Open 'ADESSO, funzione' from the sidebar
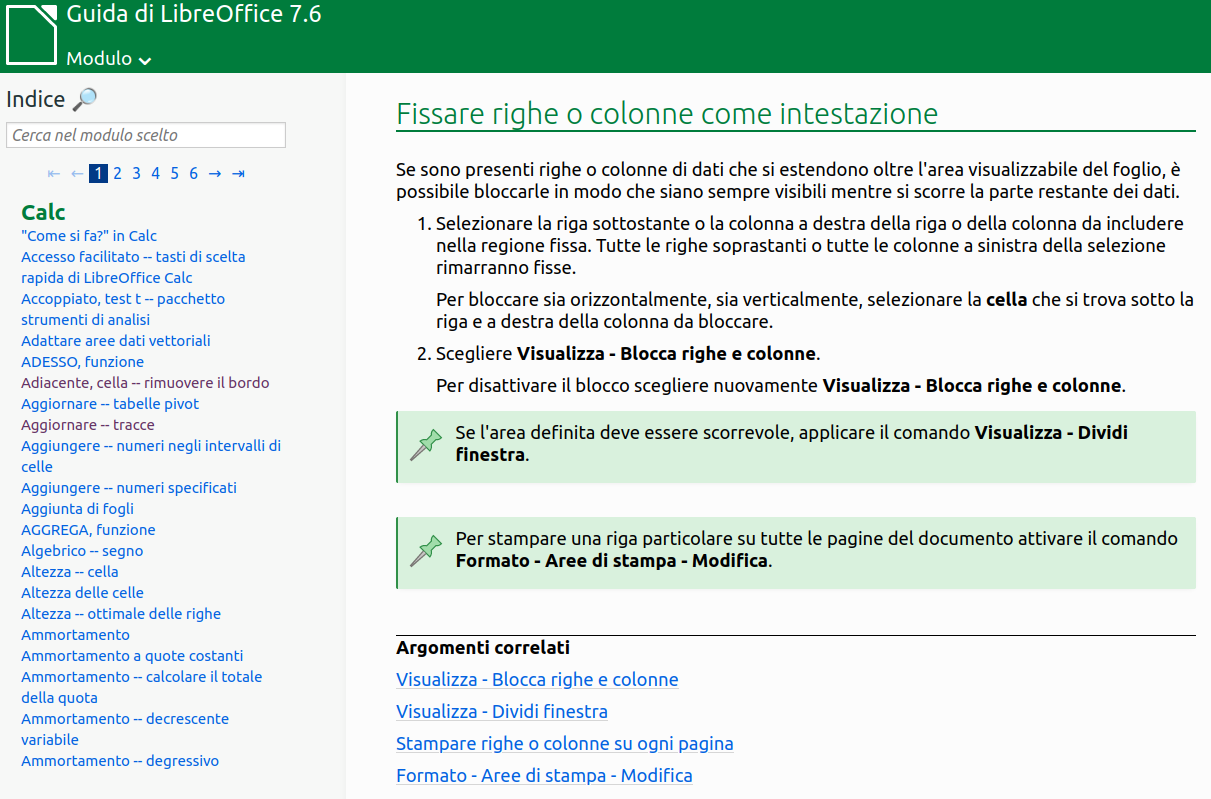1211x799 pixels. click(82, 361)
